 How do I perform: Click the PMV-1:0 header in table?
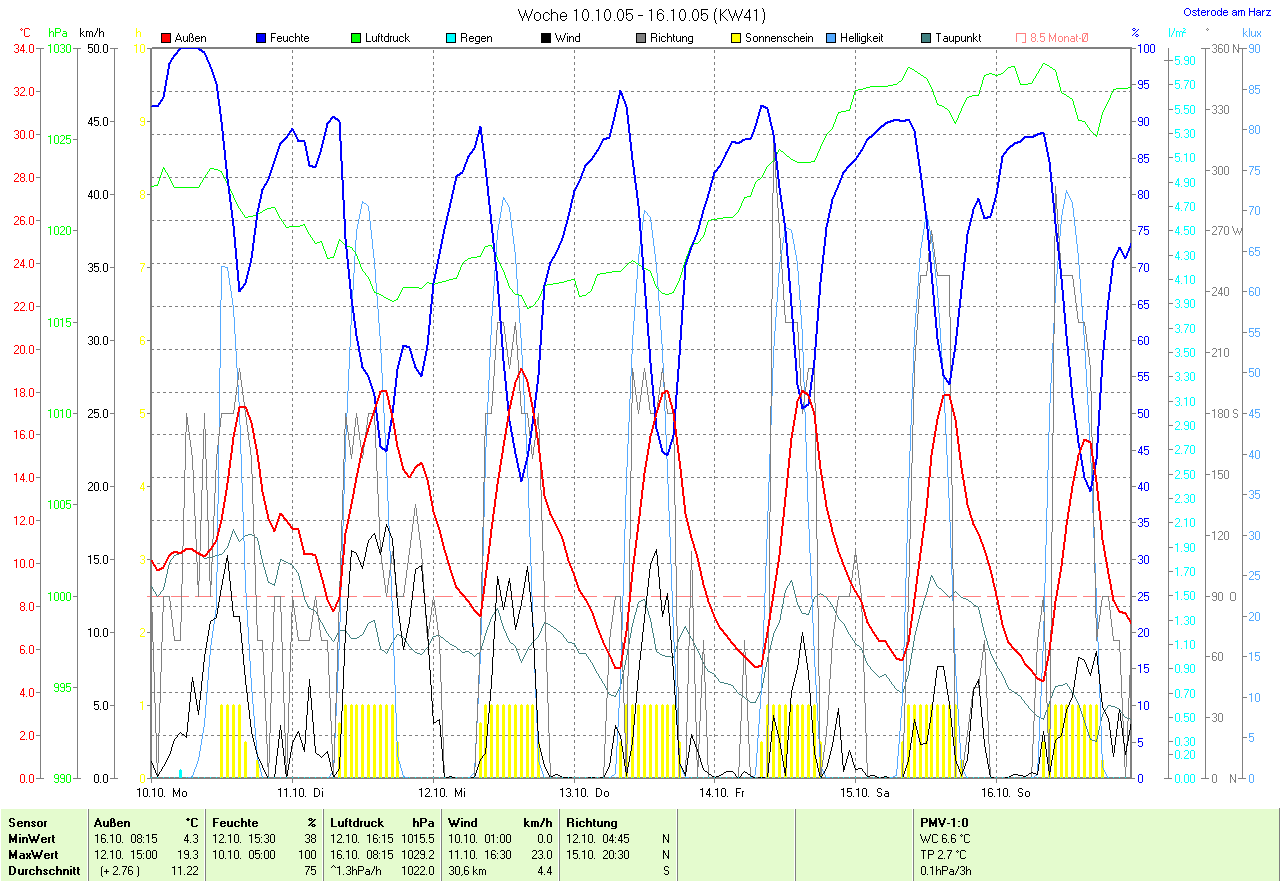tap(945, 823)
